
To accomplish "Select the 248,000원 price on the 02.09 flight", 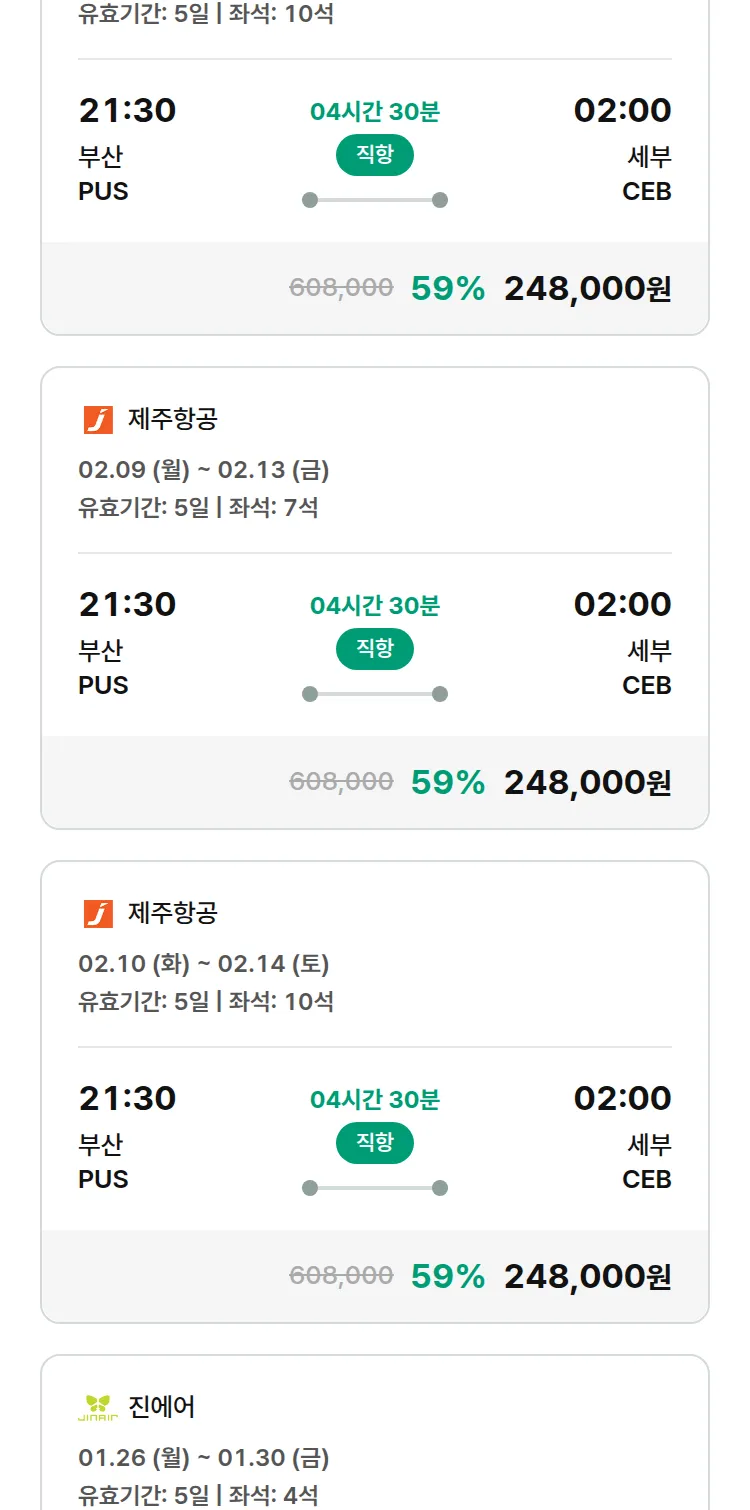I will tap(587, 783).
